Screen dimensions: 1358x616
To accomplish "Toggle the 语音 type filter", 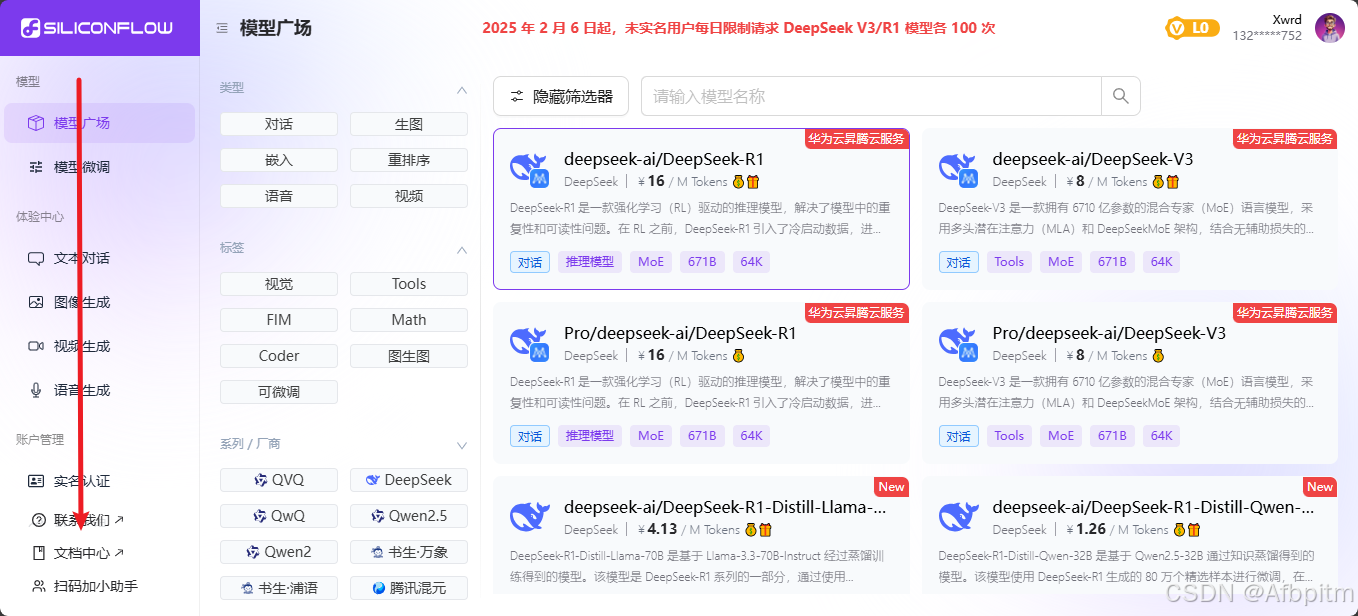I will point(279,196).
